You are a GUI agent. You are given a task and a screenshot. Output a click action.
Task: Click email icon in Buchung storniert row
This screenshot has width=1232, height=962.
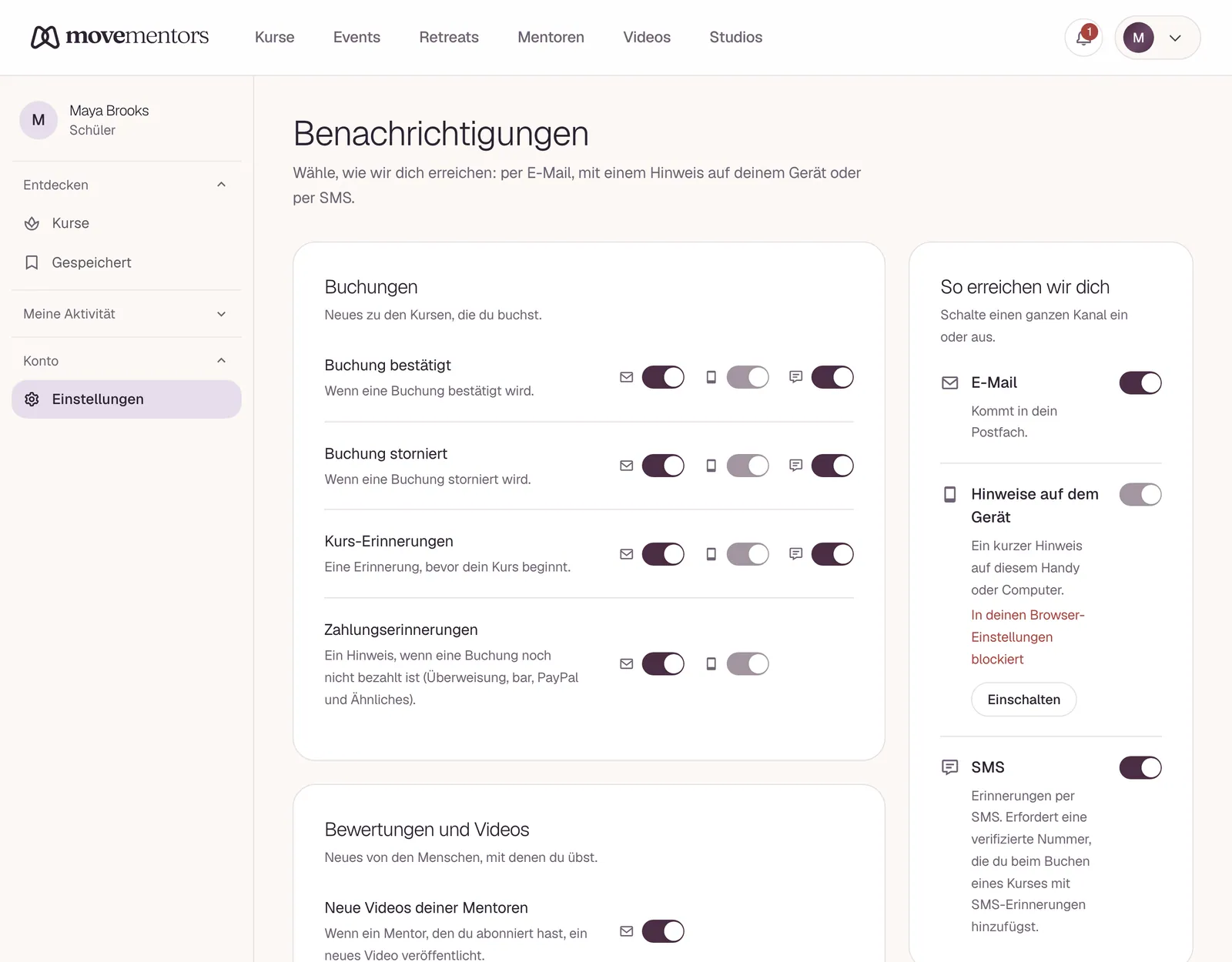pyautogui.click(x=627, y=466)
